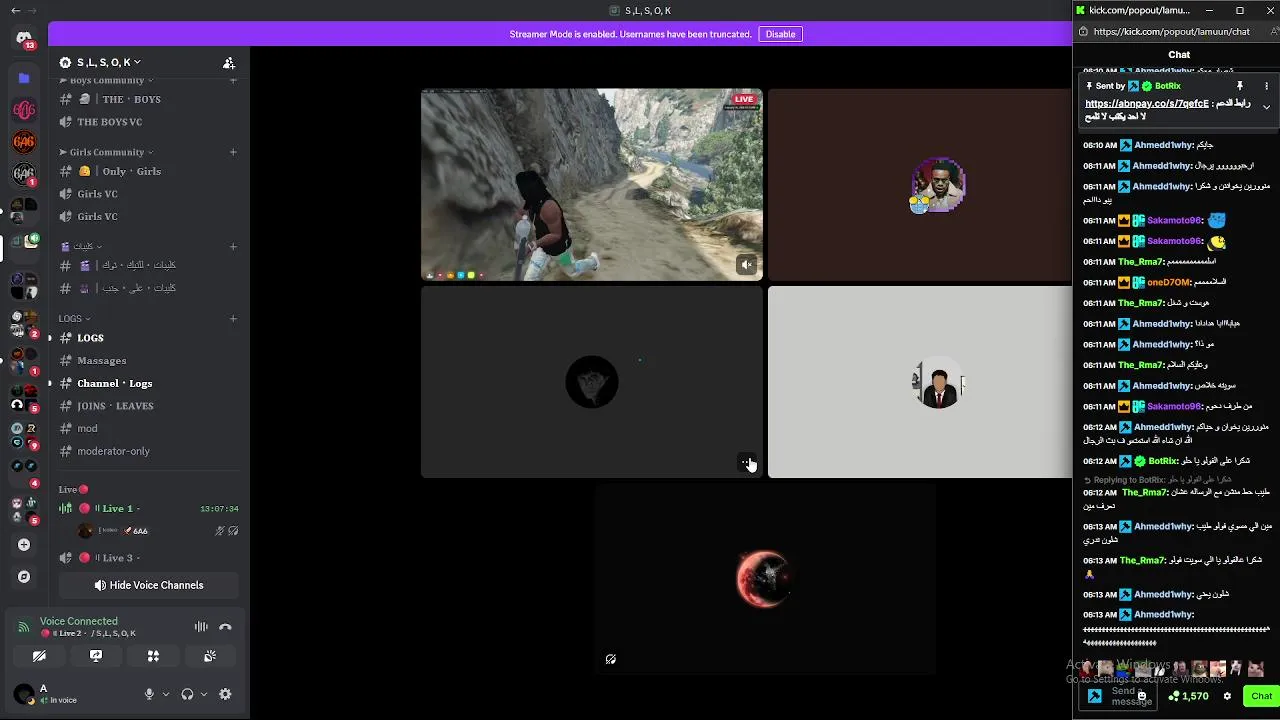Deafen with headphones icon

(x=187, y=694)
